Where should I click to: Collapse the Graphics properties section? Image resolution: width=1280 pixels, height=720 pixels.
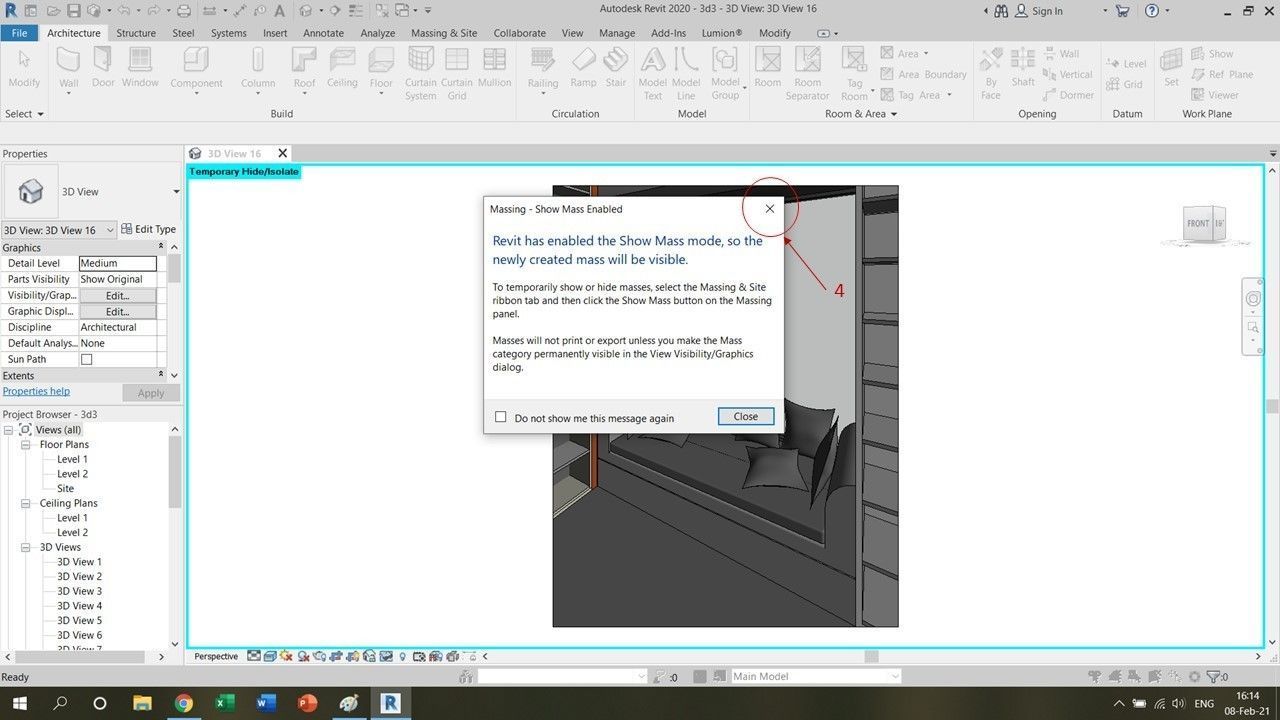pos(160,247)
